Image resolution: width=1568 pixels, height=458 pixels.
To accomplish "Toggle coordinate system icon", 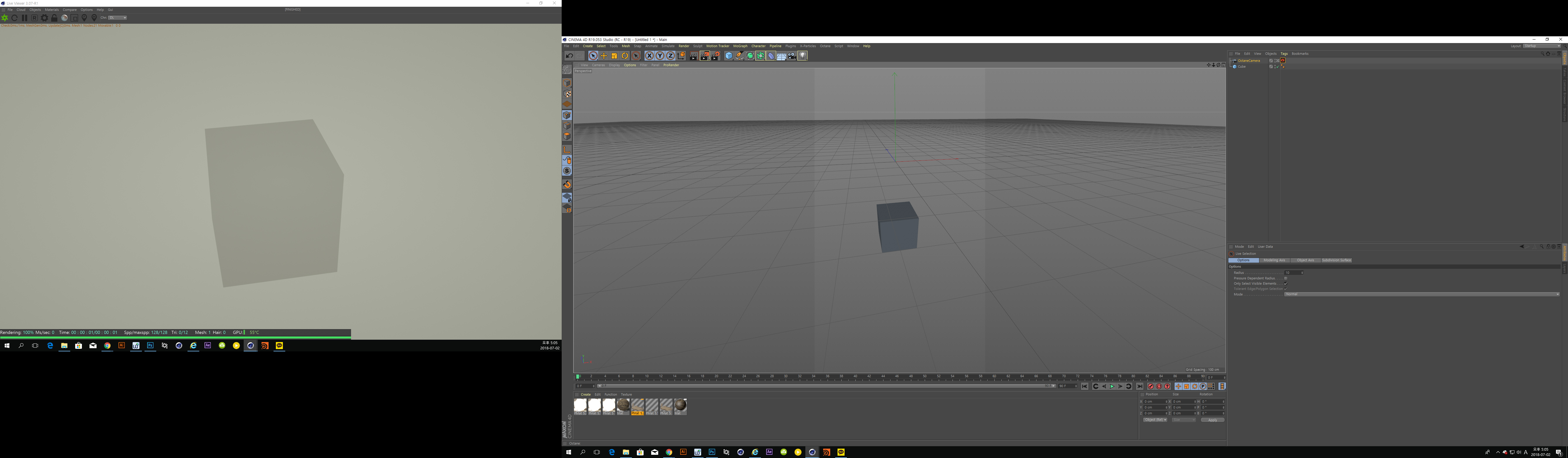I will (x=681, y=56).
